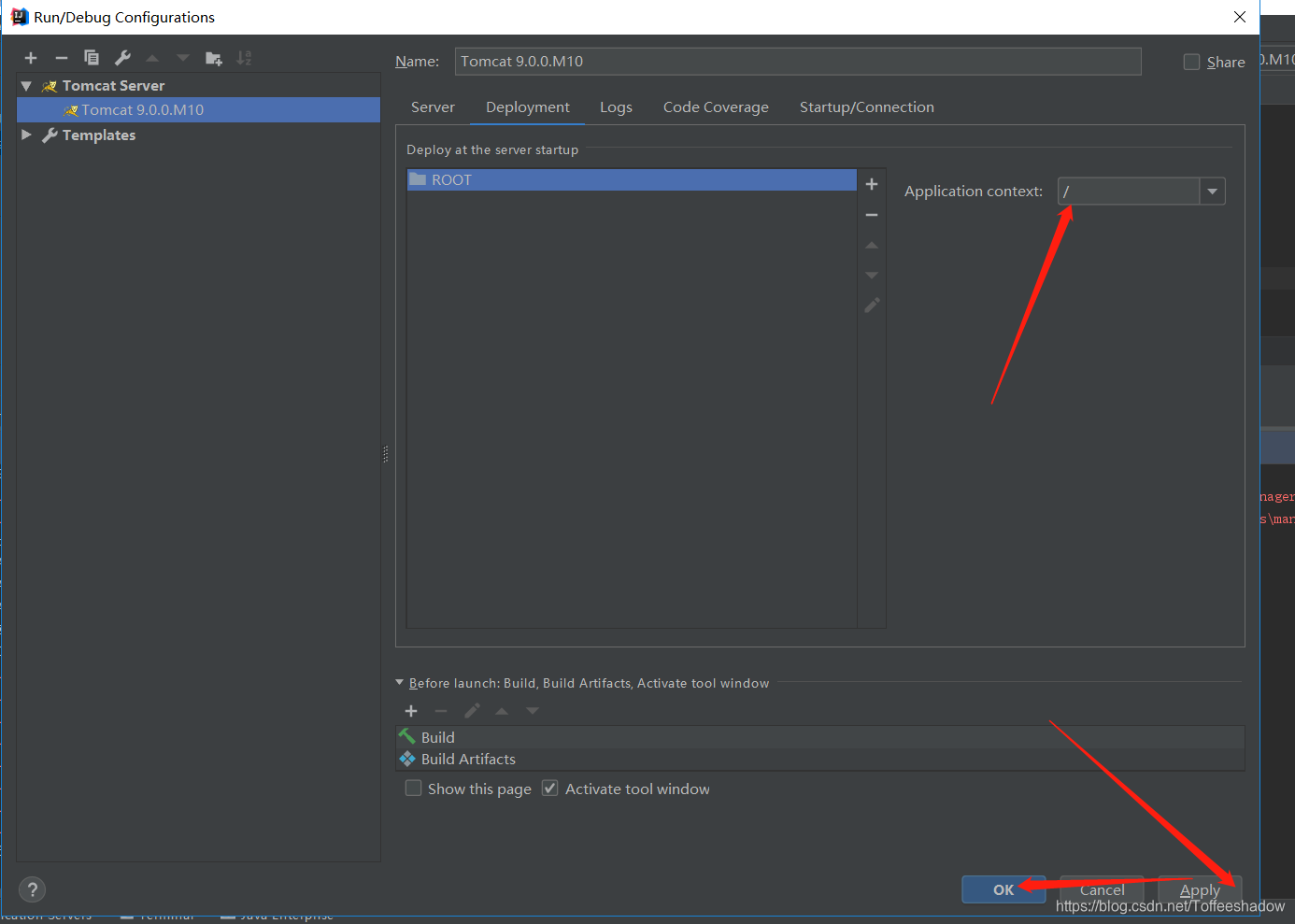
Task: Grab the vertical panel splitter handle
Action: [386, 454]
